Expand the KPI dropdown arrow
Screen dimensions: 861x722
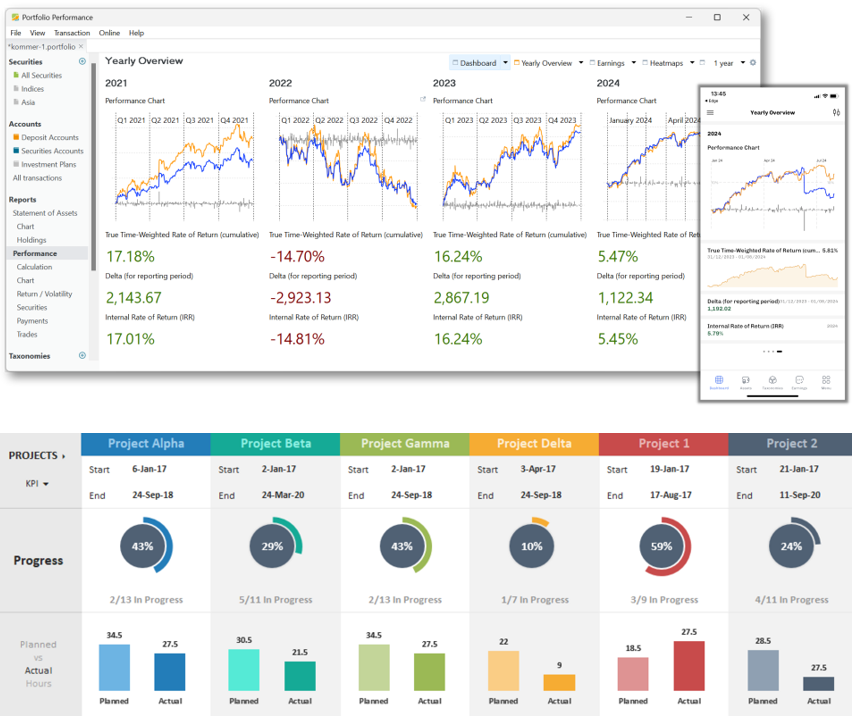[x=46, y=484]
